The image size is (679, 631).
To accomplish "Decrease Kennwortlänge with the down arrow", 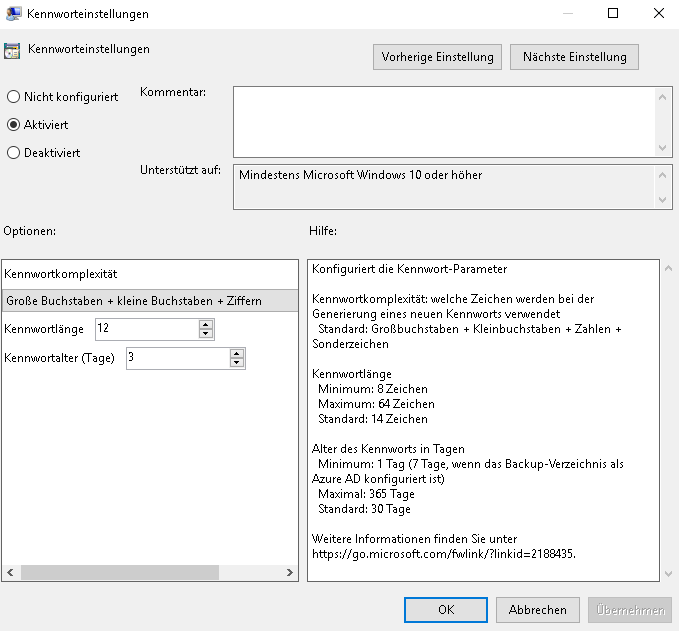I will [x=206, y=334].
